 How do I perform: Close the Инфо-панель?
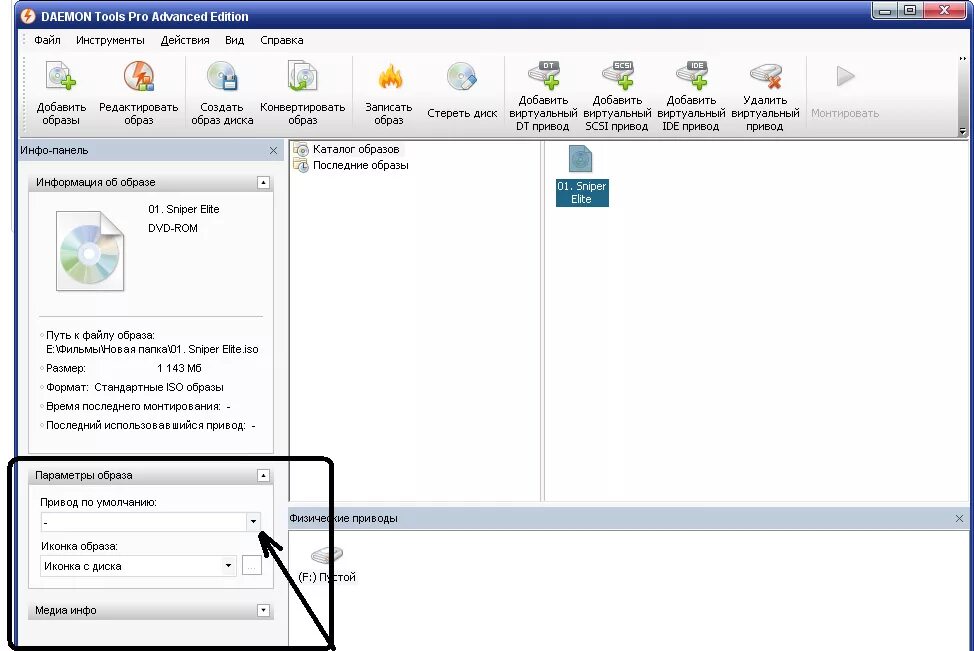click(x=273, y=150)
